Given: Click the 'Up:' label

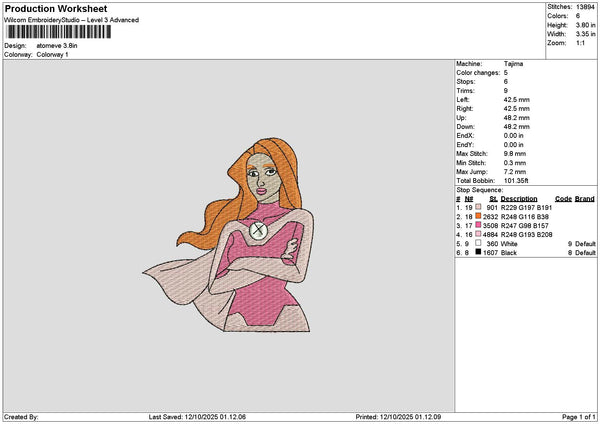Looking at the screenshot, I should 461,118.
